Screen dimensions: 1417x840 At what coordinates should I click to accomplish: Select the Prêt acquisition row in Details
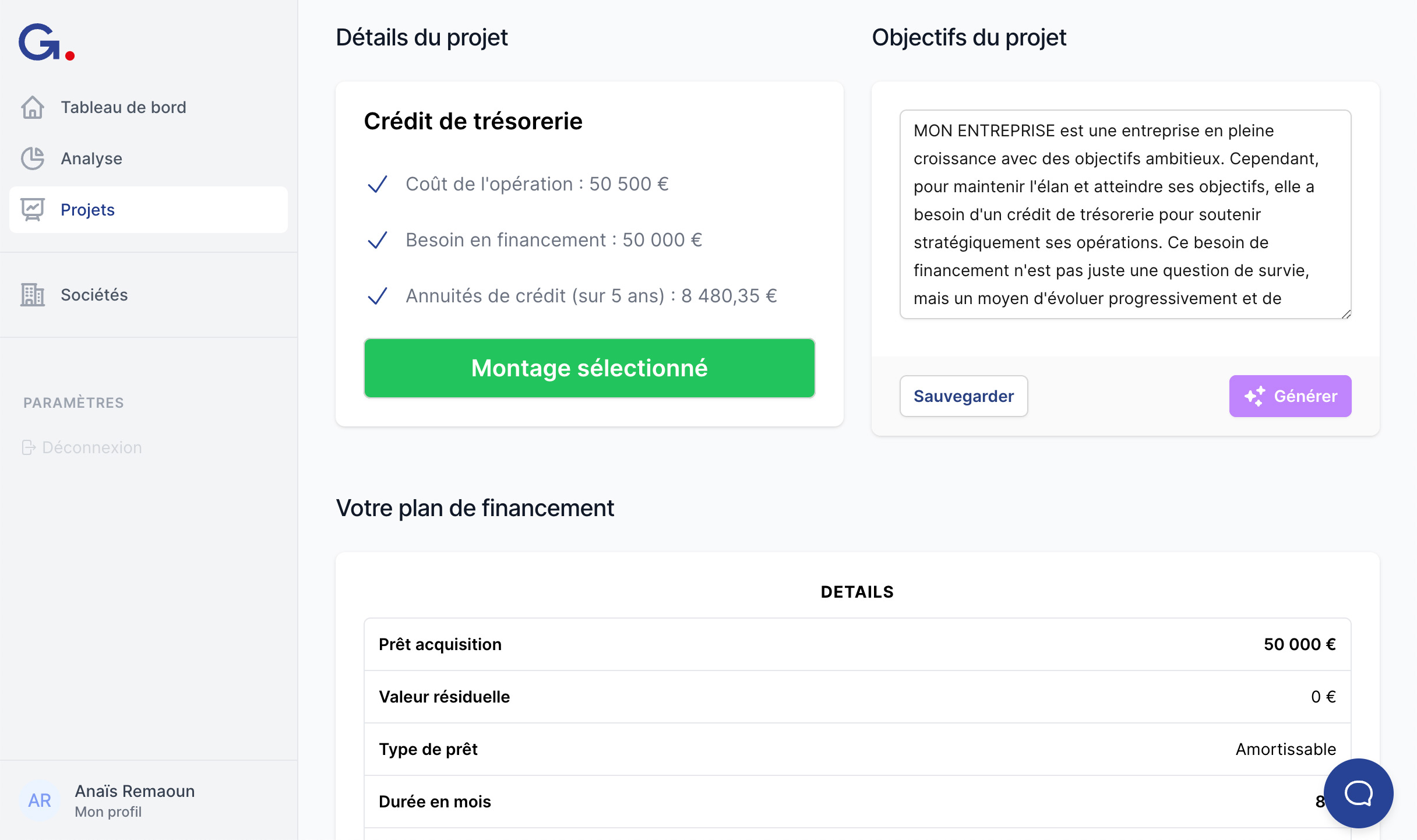click(856, 644)
